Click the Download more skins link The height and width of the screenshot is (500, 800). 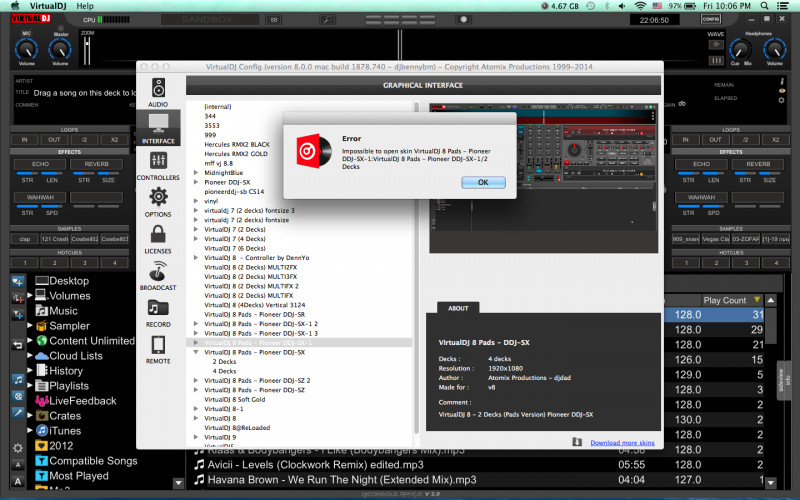point(622,441)
